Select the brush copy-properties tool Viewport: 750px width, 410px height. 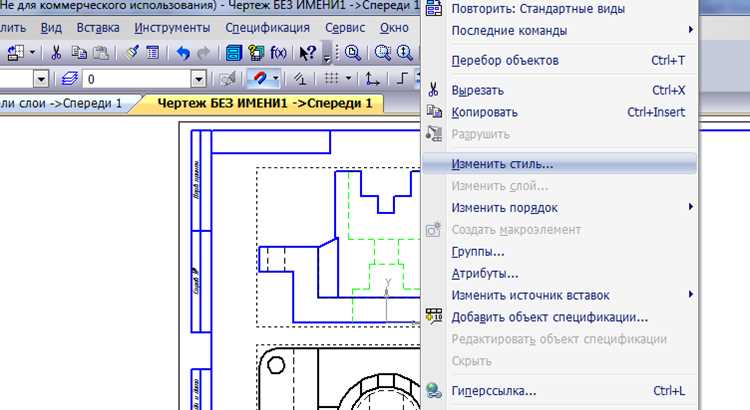click(x=132, y=53)
